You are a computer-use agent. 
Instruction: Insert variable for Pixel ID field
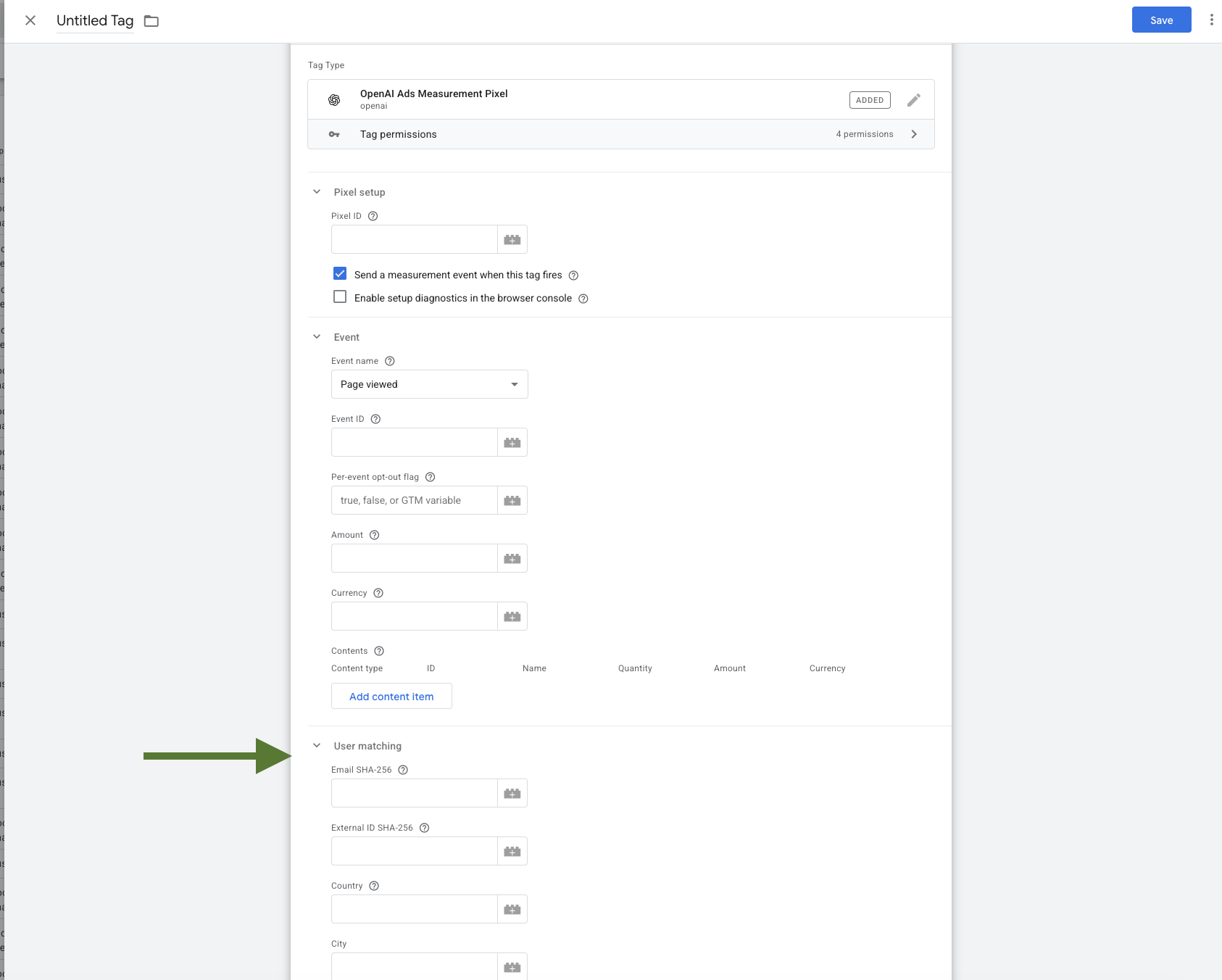coord(512,239)
